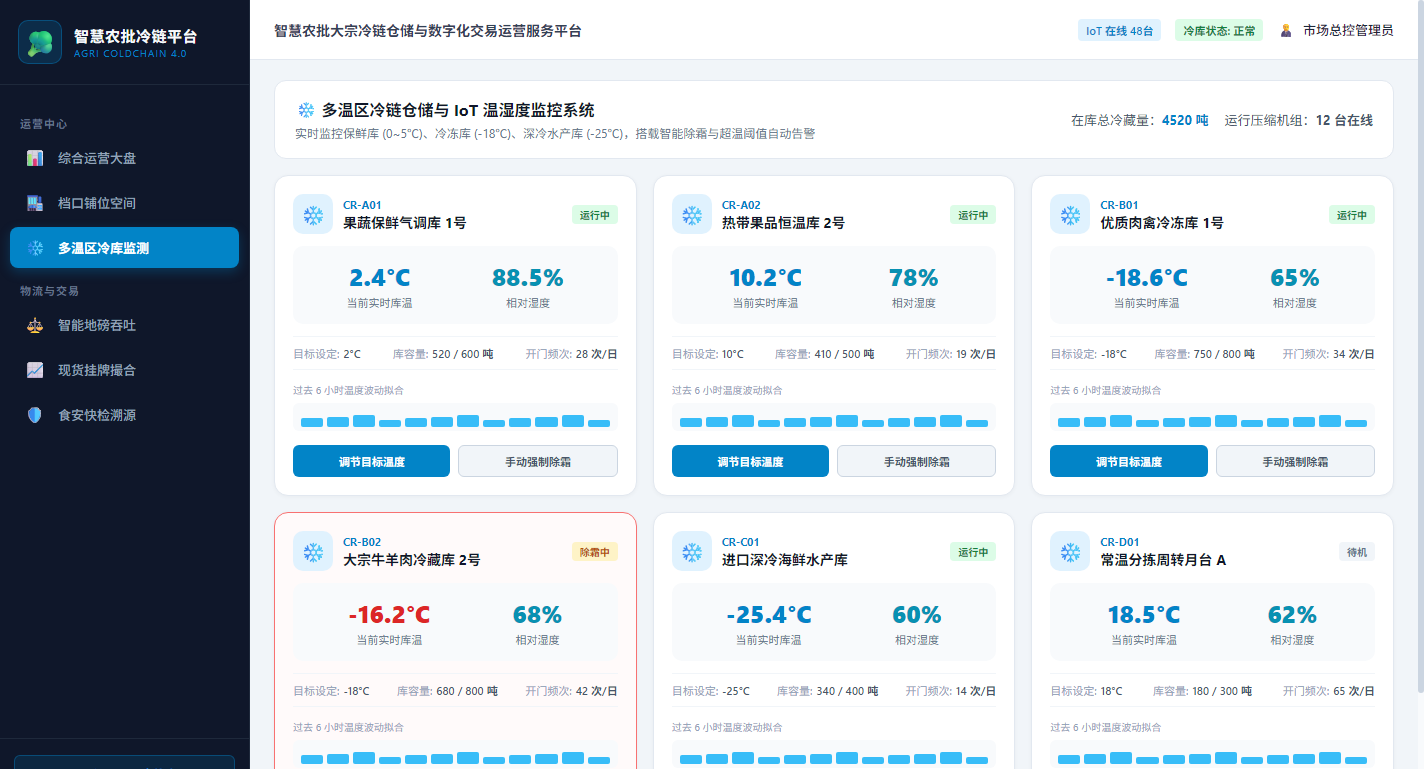
Task: Click 手动强制除霜 for 优质肉禽冷冻库 1号
Action: [x=1295, y=461]
